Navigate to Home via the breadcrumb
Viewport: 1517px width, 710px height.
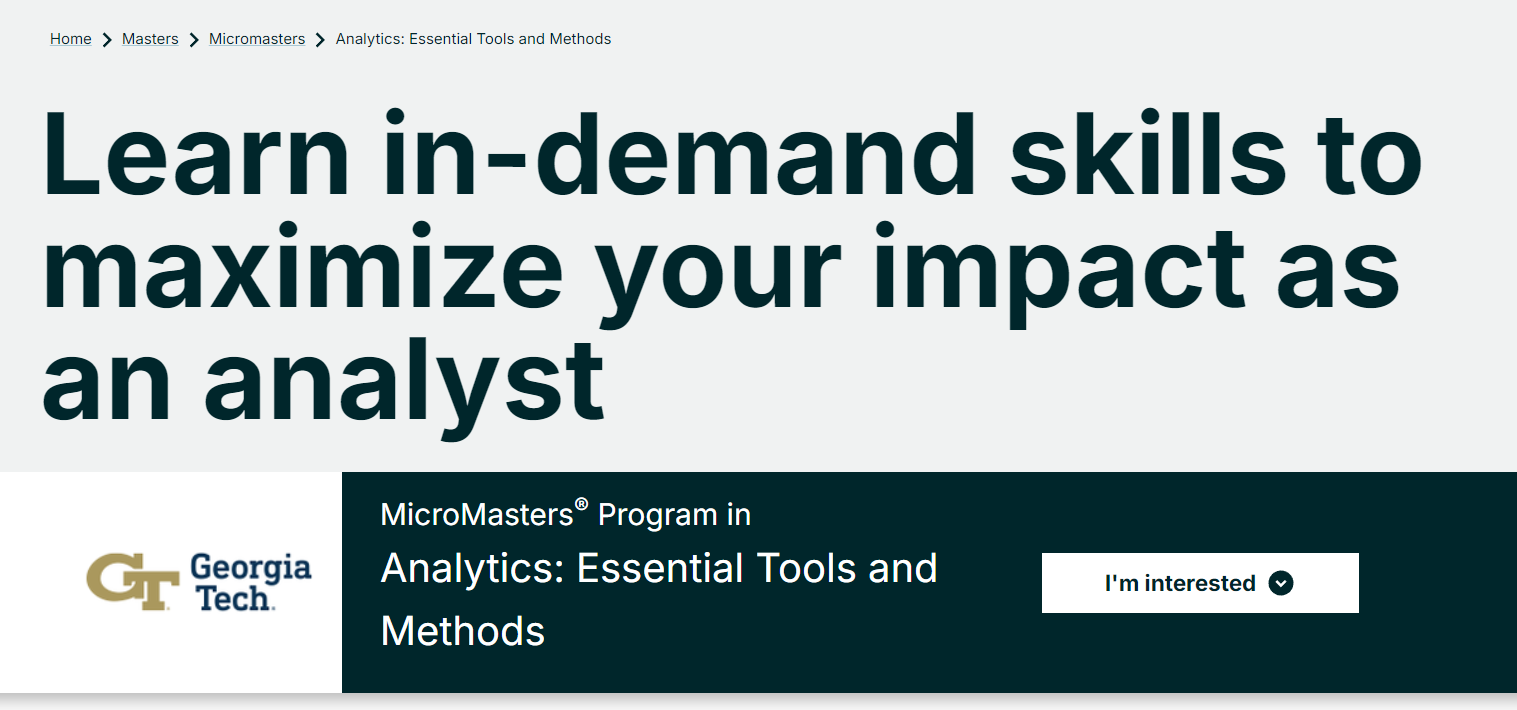pos(70,38)
